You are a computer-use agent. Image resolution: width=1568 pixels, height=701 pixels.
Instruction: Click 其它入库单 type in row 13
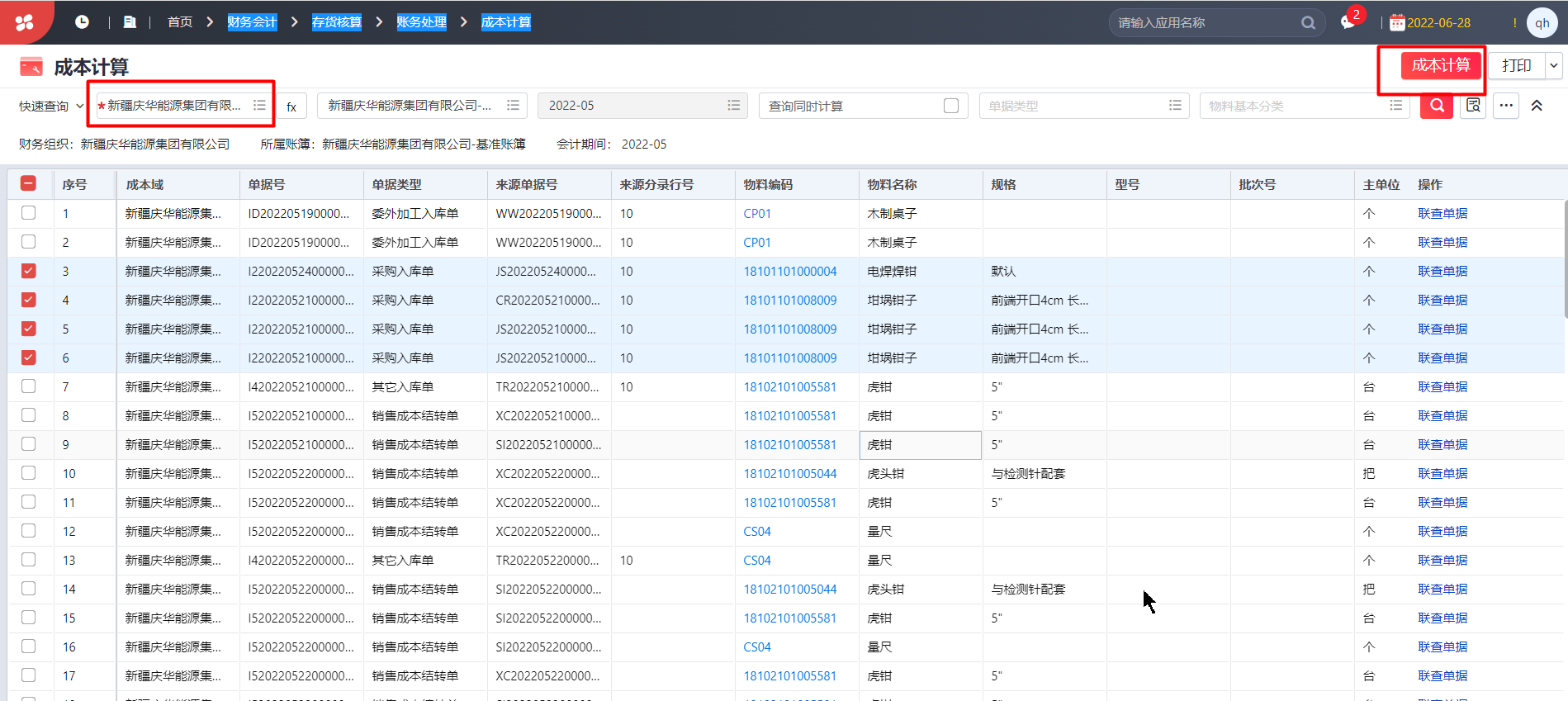click(402, 560)
